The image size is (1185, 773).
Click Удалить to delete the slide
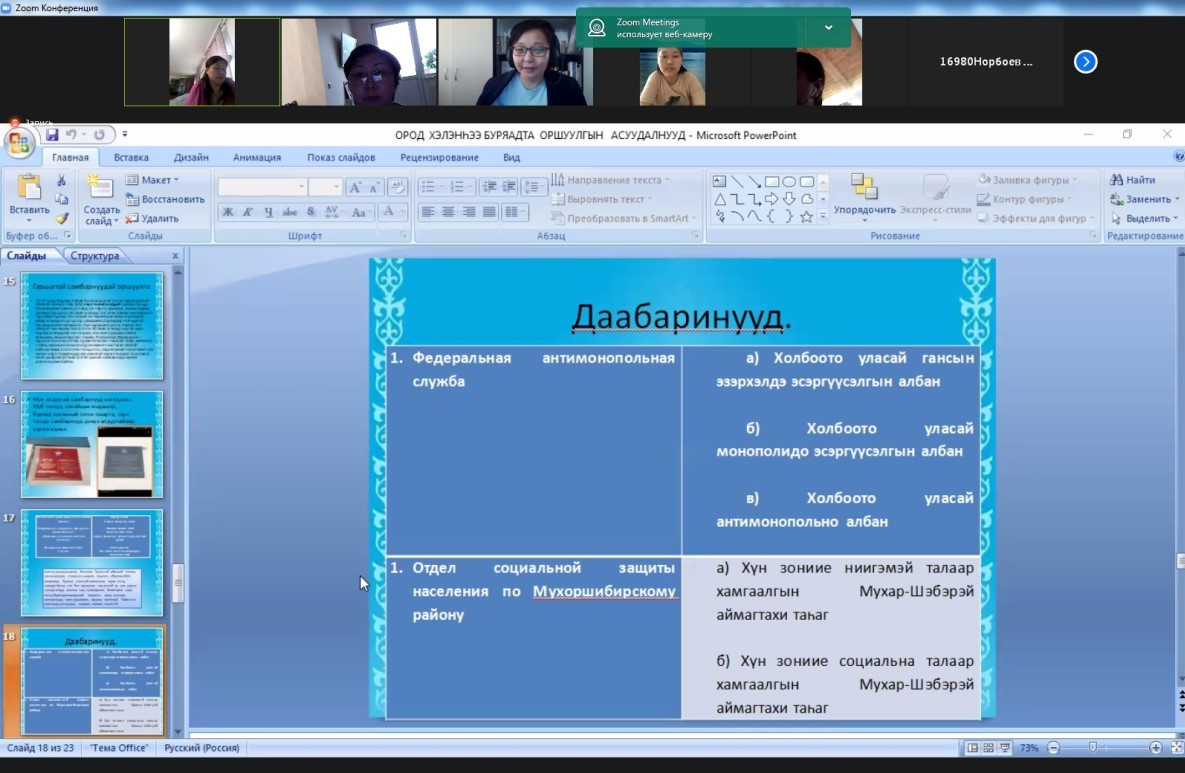(153, 218)
